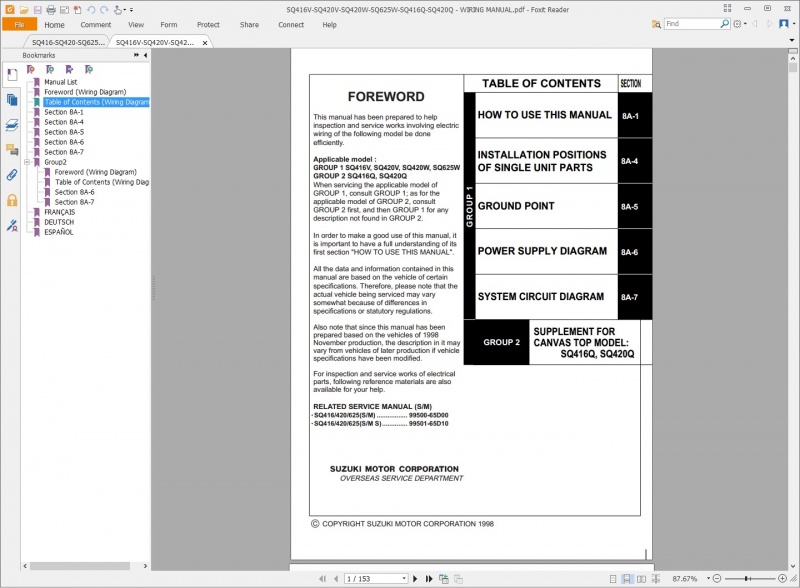800x588 pixels.
Task: Go to the first page arrow
Action: click(322, 579)
